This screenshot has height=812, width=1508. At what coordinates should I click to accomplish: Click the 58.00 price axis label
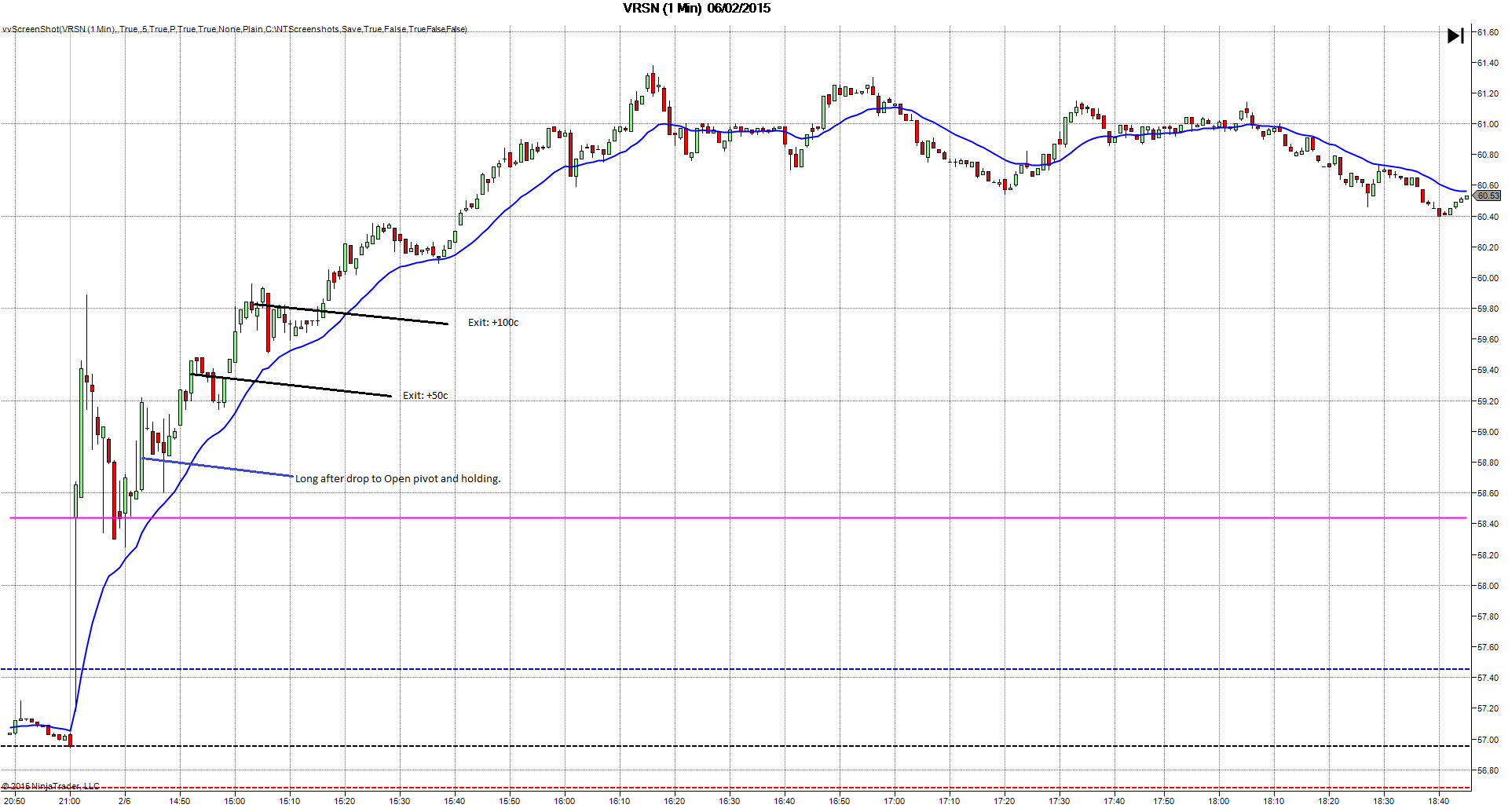click(1488, 586)
